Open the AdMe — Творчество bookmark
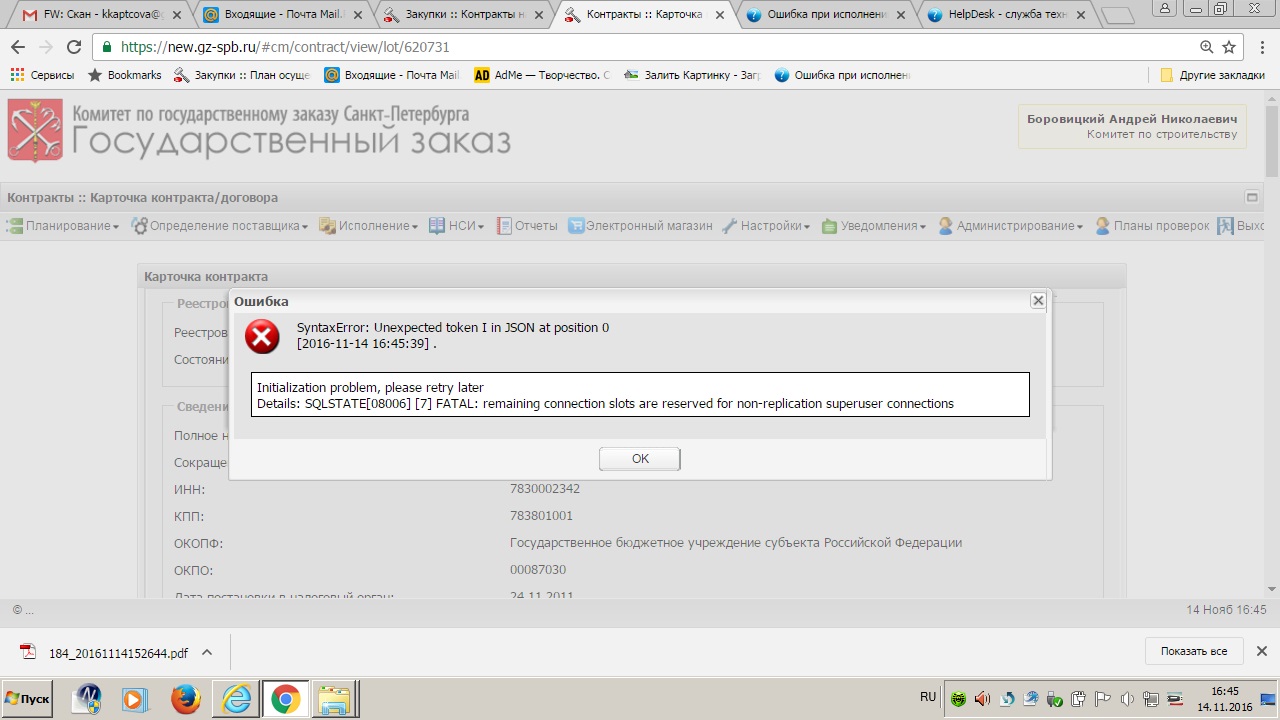Image resolution: width=1280 pixels, height=720 pixels. click(541, 75)
